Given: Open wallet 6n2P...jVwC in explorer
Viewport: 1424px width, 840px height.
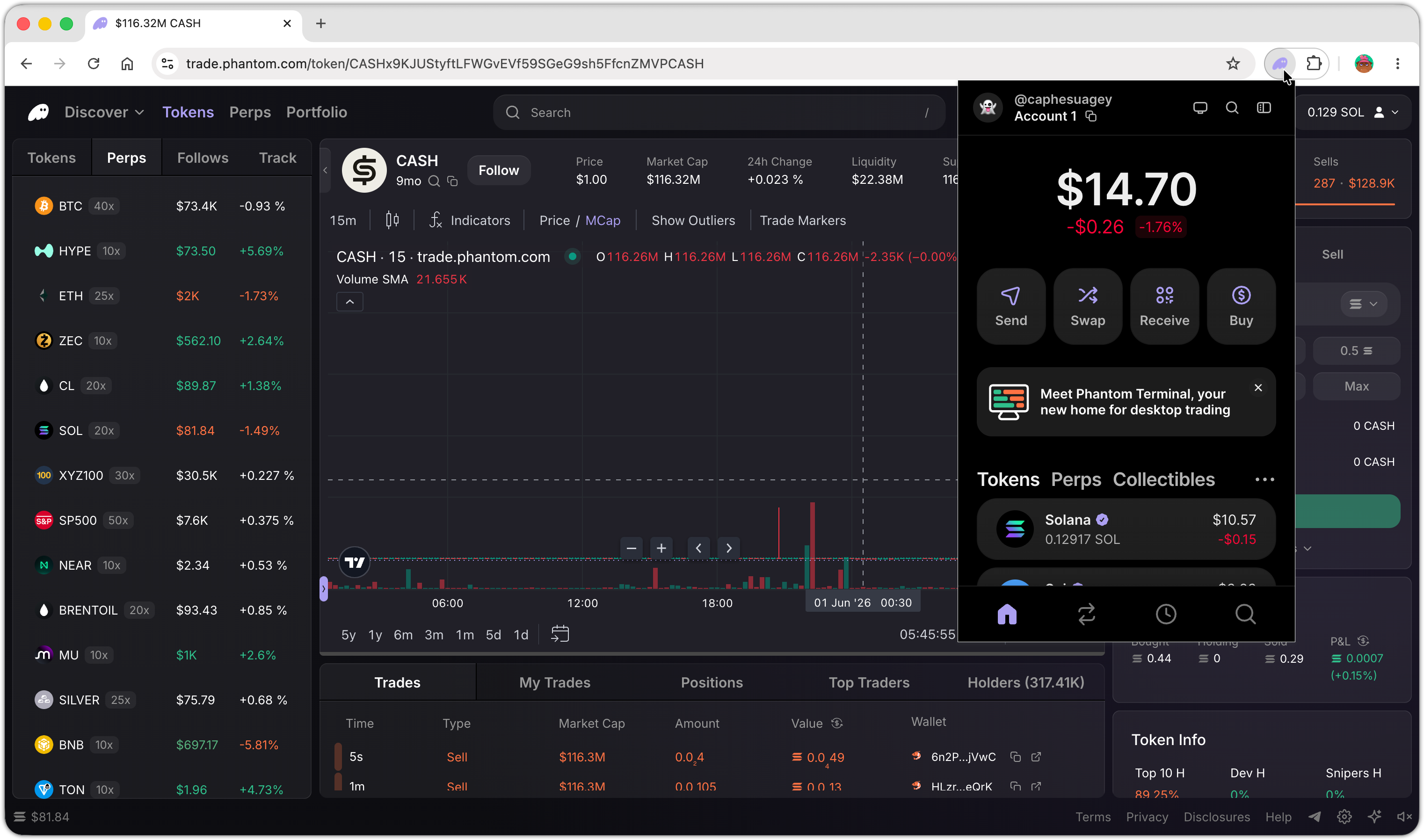Looking at the screenshot, I should pos(1036,757).
